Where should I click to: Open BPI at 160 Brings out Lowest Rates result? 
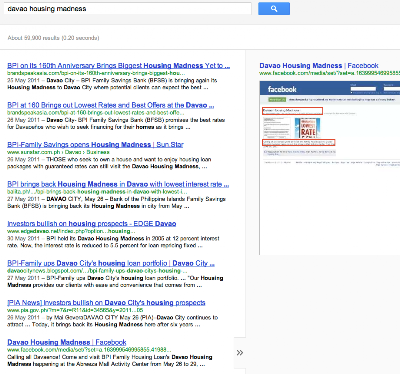click(111, 105)
